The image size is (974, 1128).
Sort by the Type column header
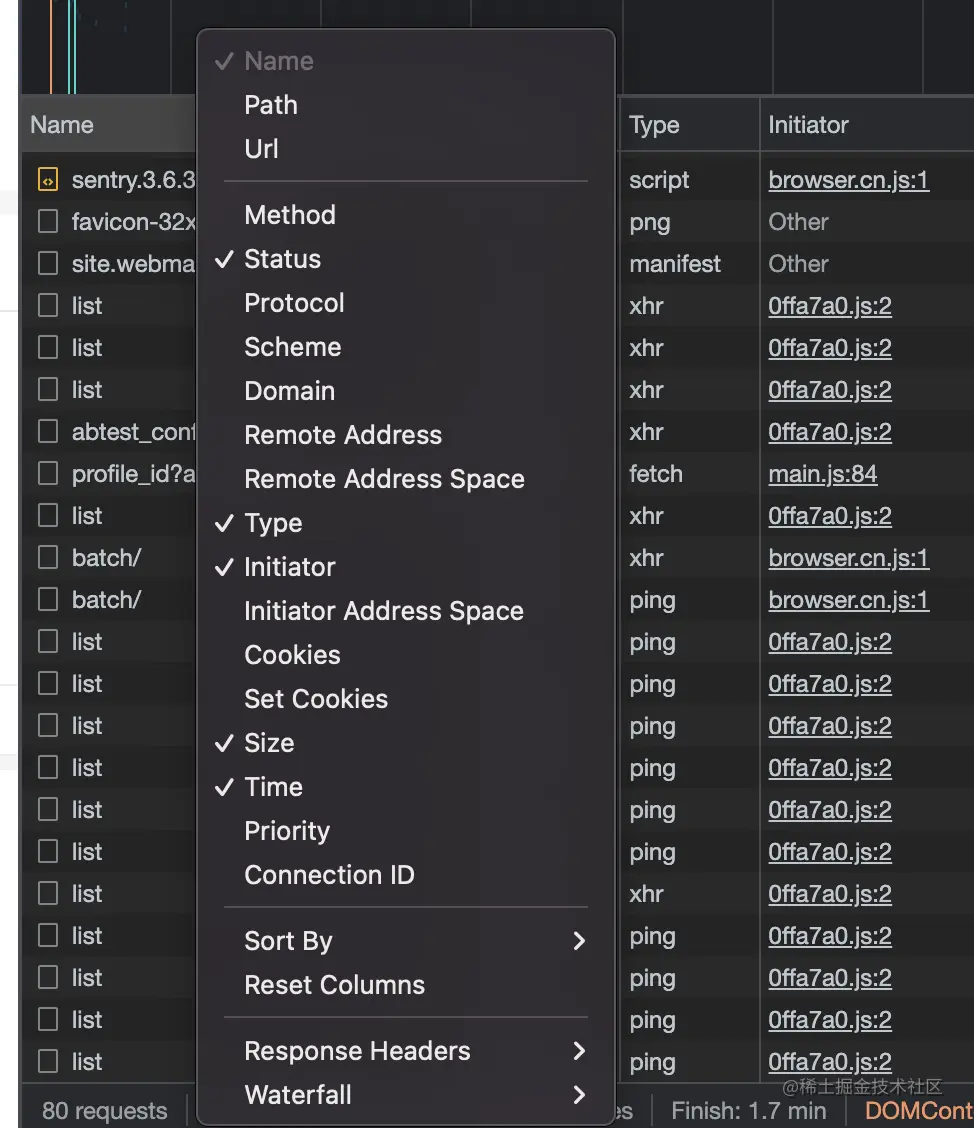[654, 125]
